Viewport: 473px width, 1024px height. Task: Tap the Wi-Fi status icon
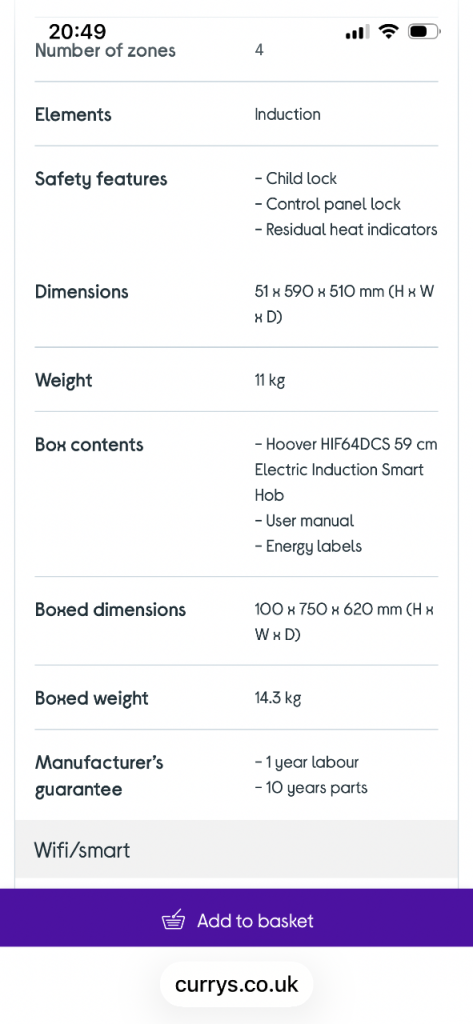click(x=389, y=31)
